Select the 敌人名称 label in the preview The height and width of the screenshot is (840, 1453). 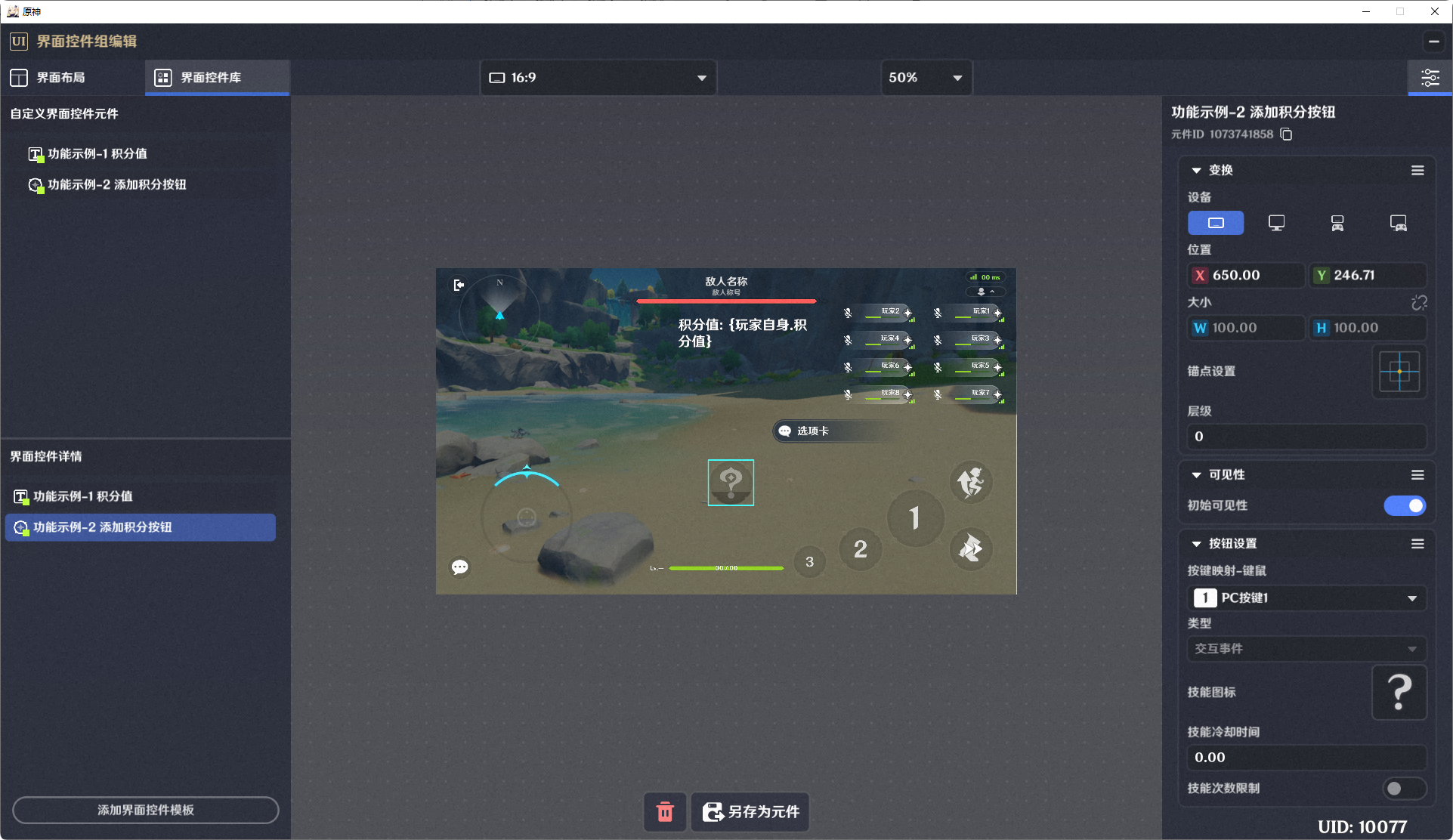point(726,282)
